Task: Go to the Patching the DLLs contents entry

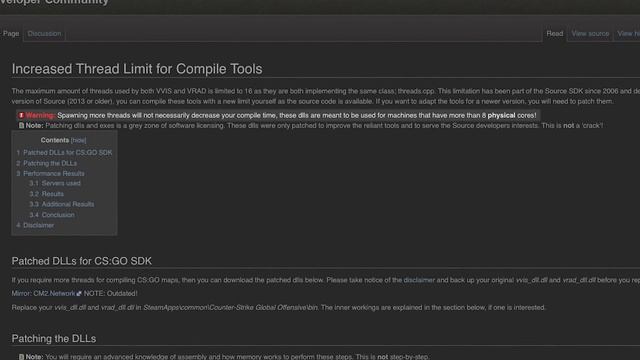Action: point(47,163)
